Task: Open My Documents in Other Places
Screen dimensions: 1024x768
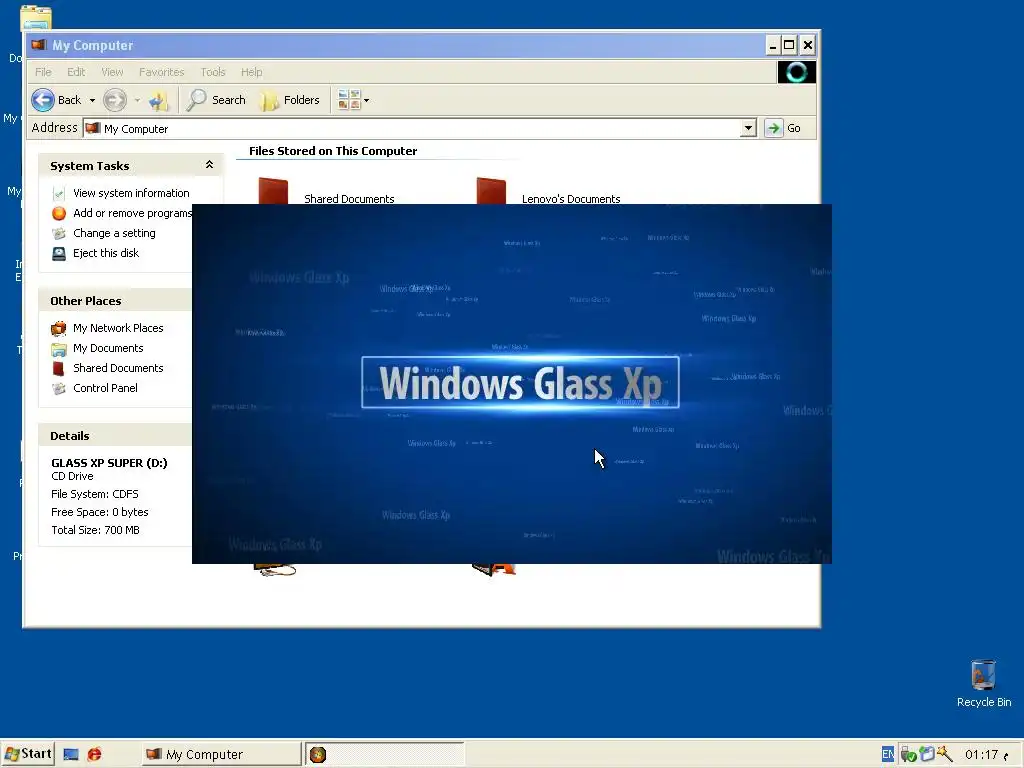Action: [108, 348]
